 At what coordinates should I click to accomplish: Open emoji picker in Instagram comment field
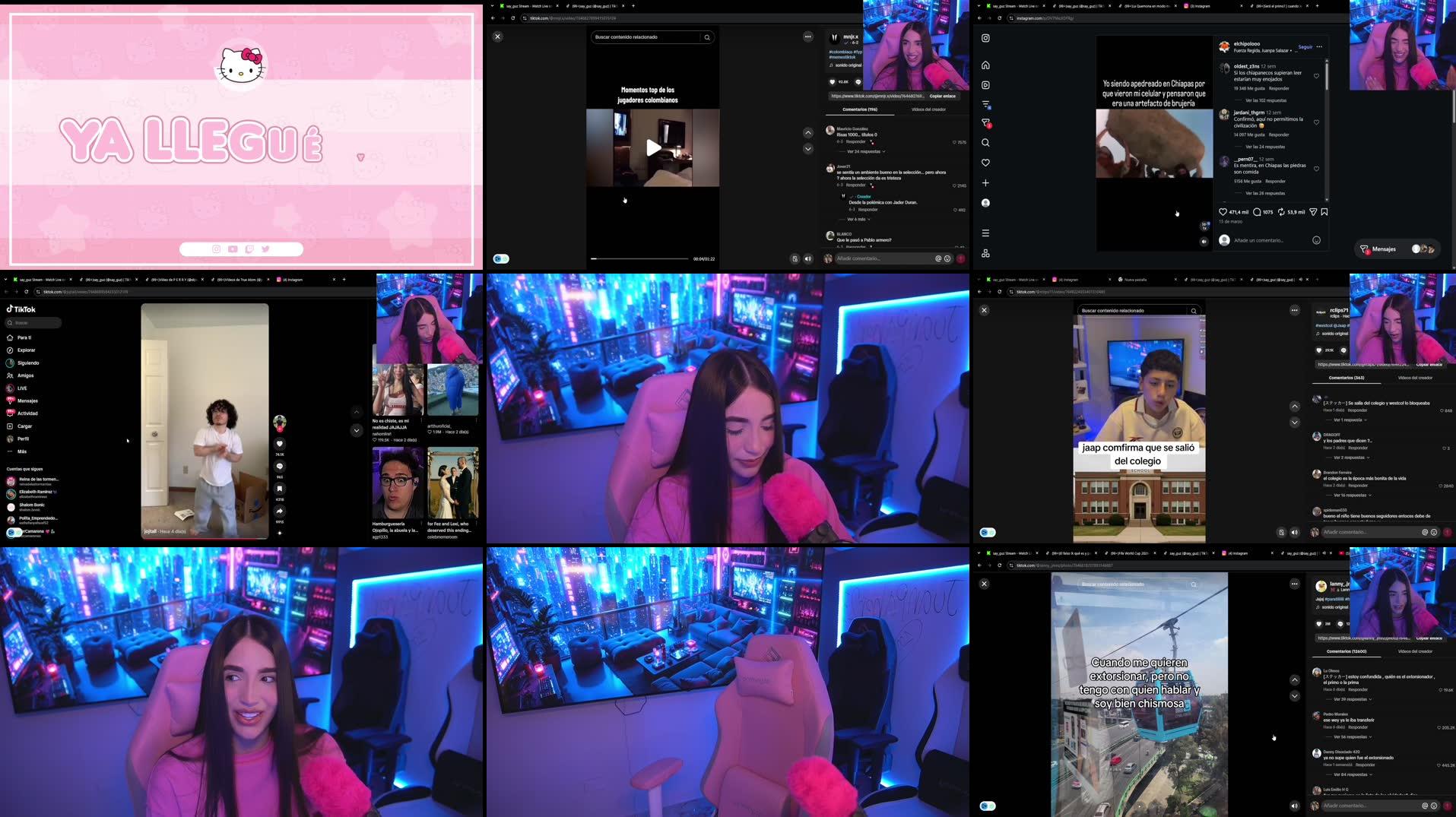pos(1316,240)
